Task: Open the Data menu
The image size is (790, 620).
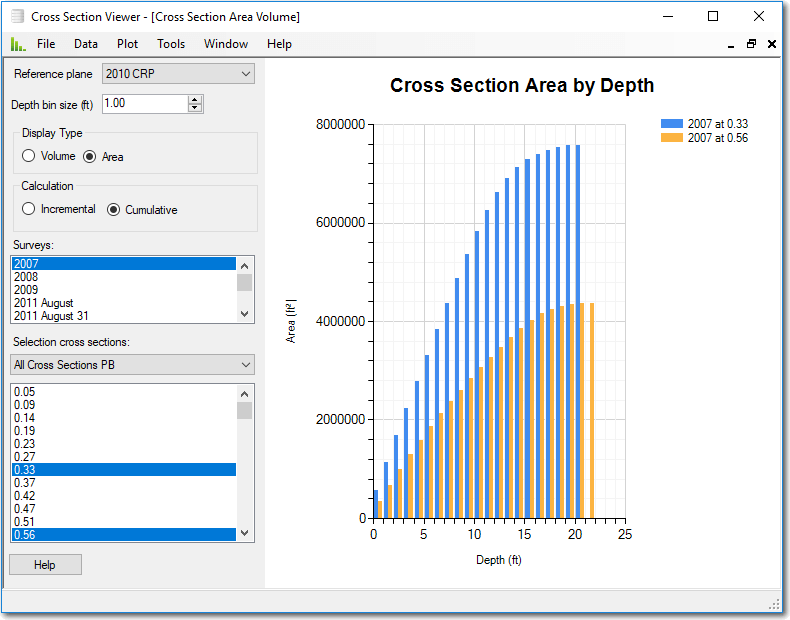Action: (x=86, y=44)
